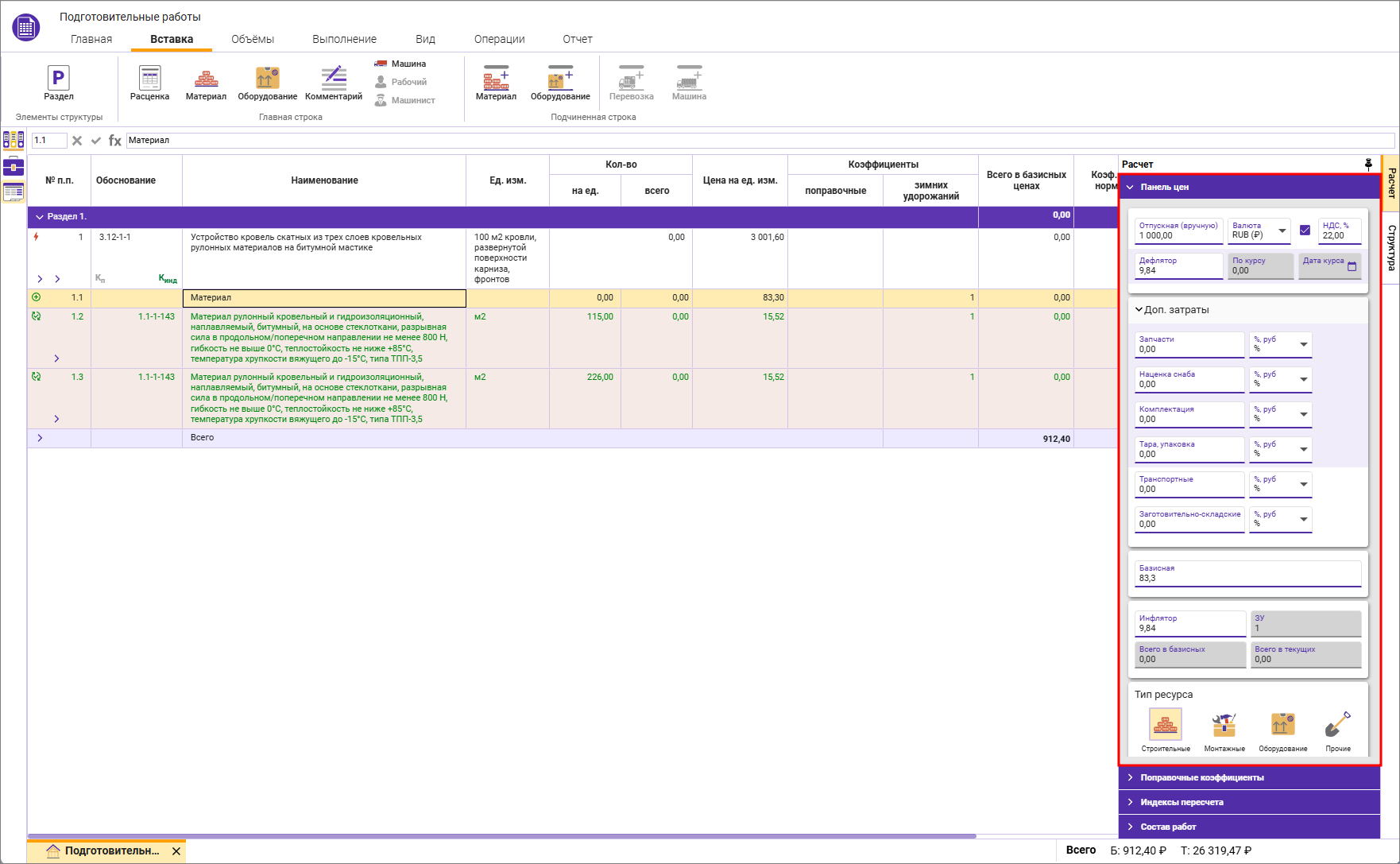
Task: Open the Валюта RUB dropdown
Action: [1282, 231]
